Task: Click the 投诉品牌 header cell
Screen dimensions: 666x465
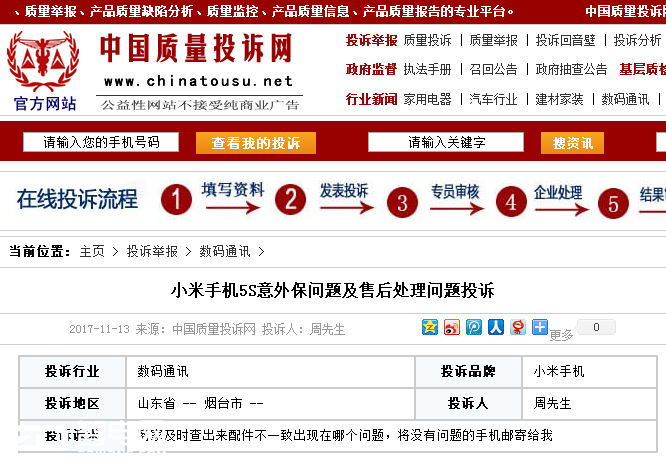Action: tap(468, 372)
